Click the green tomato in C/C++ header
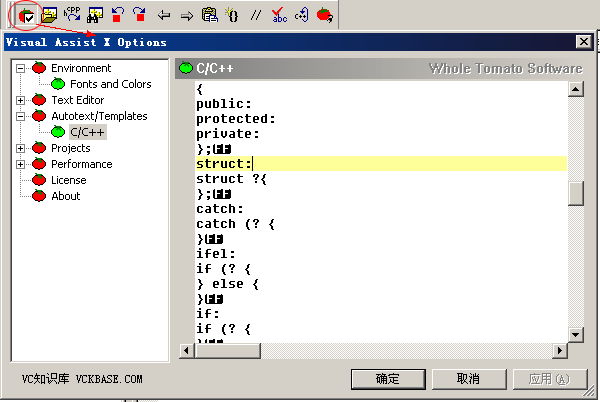 pyautogui.click(x=186, y=68)
